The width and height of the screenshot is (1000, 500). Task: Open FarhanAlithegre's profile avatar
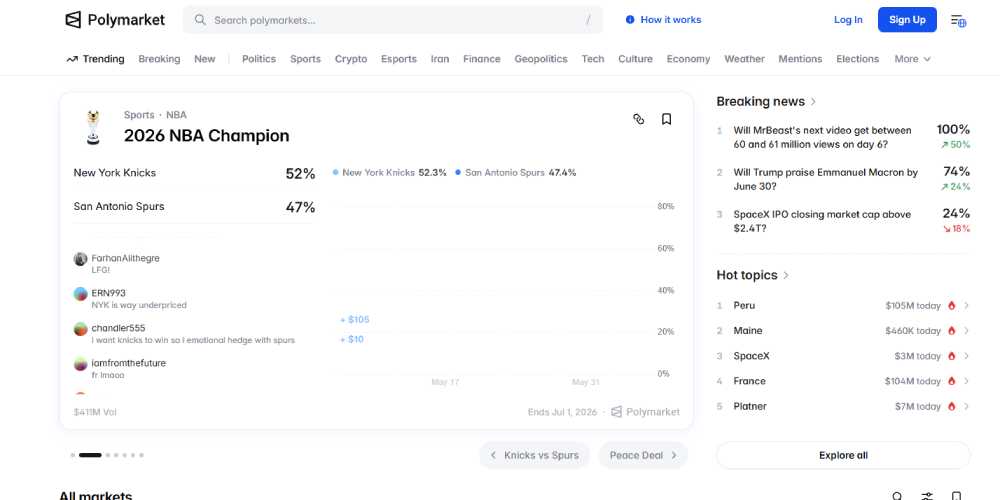pyautogui.click(x=80, y=259)
